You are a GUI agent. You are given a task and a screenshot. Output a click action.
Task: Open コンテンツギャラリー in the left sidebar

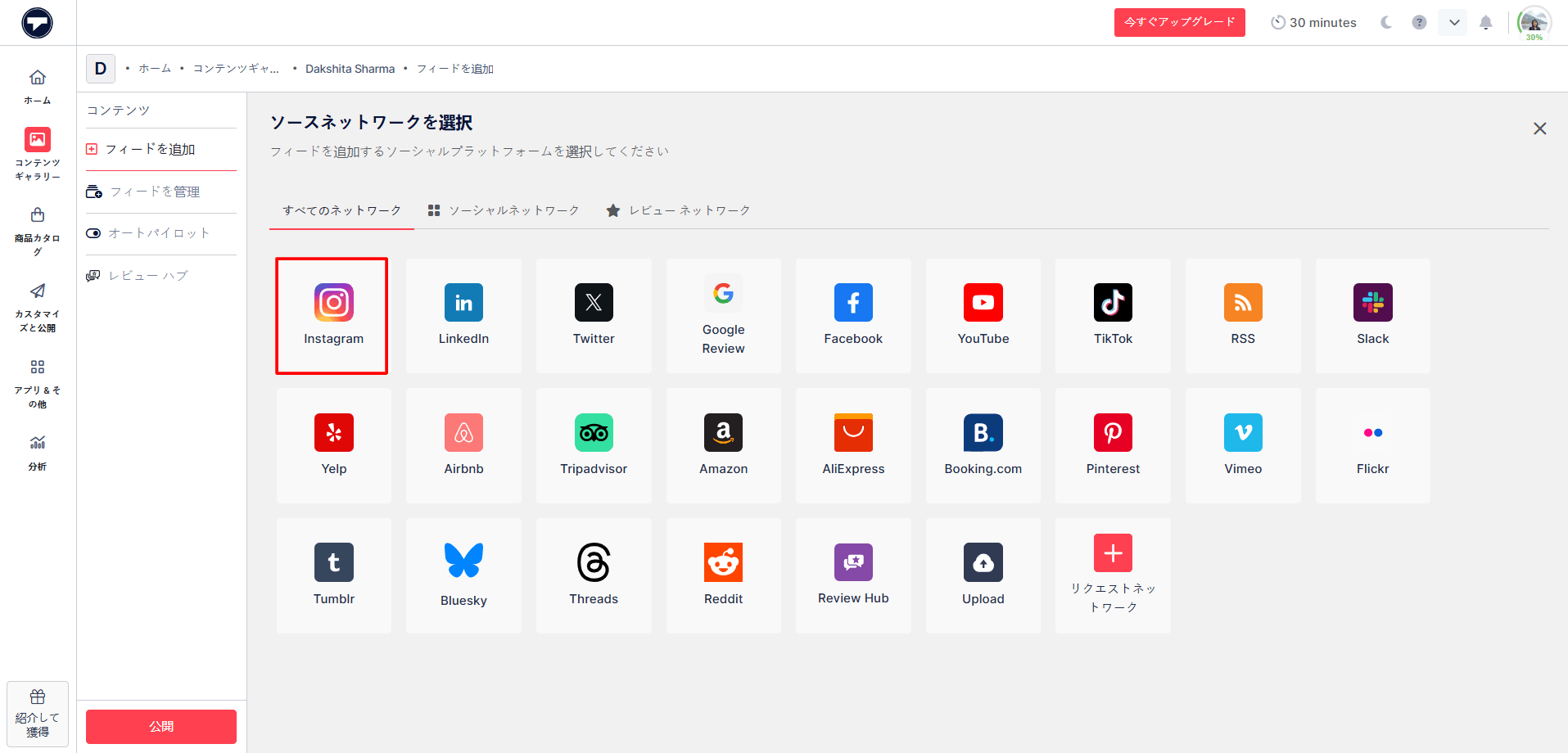38,154
